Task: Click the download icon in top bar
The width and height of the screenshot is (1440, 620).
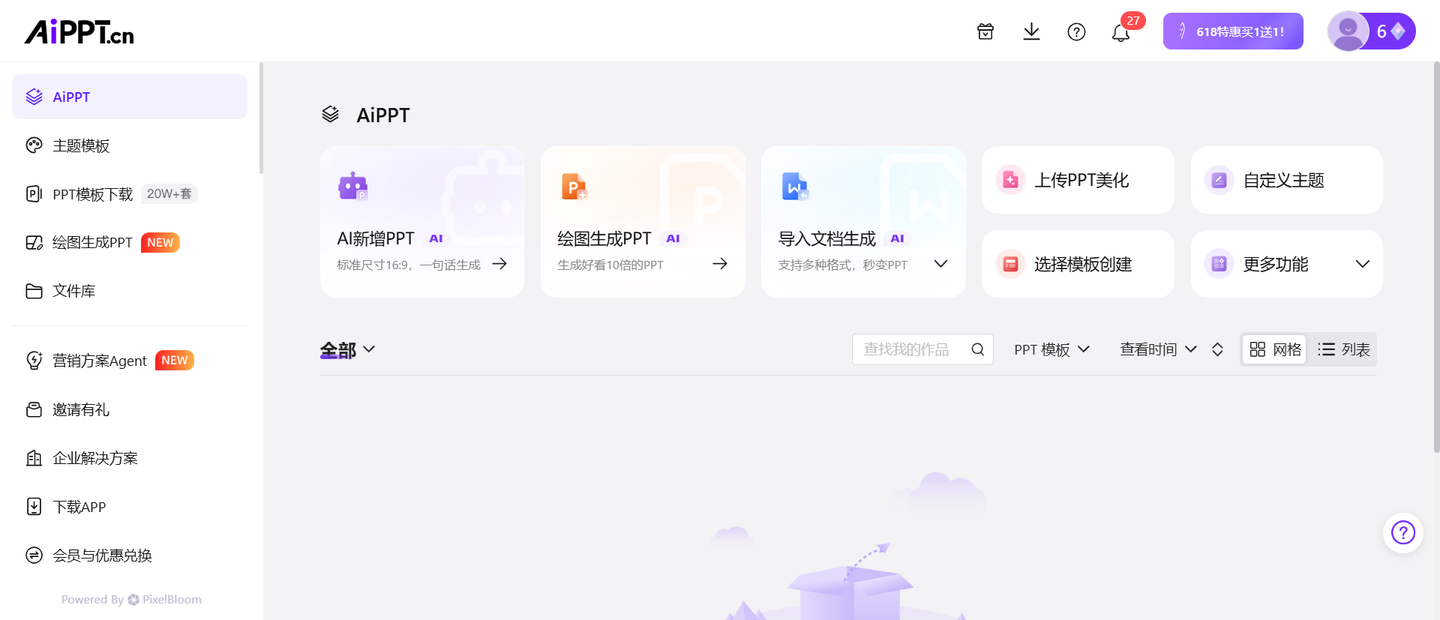Action: tap(1031, 32)
